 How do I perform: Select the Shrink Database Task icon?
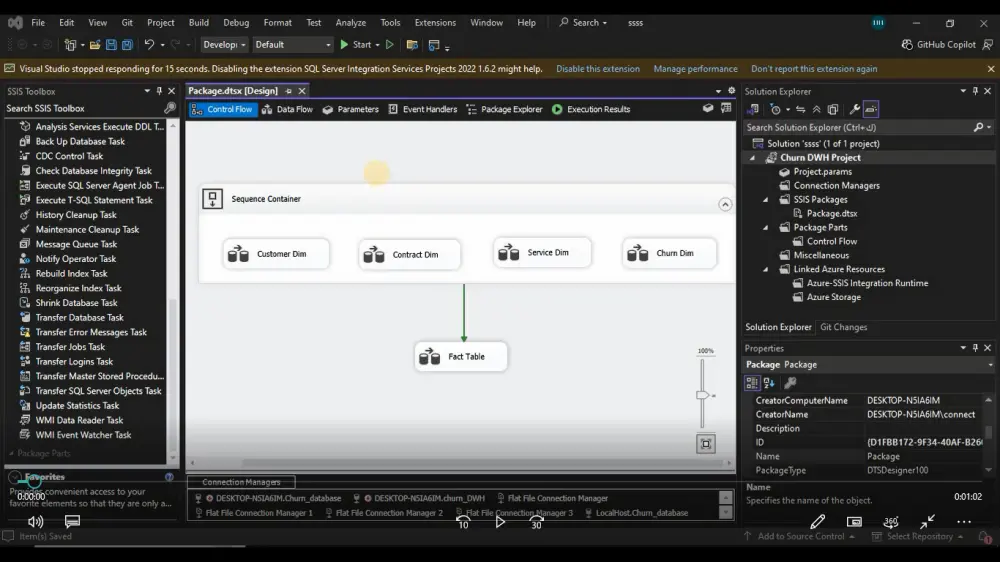tap(25, 303)
